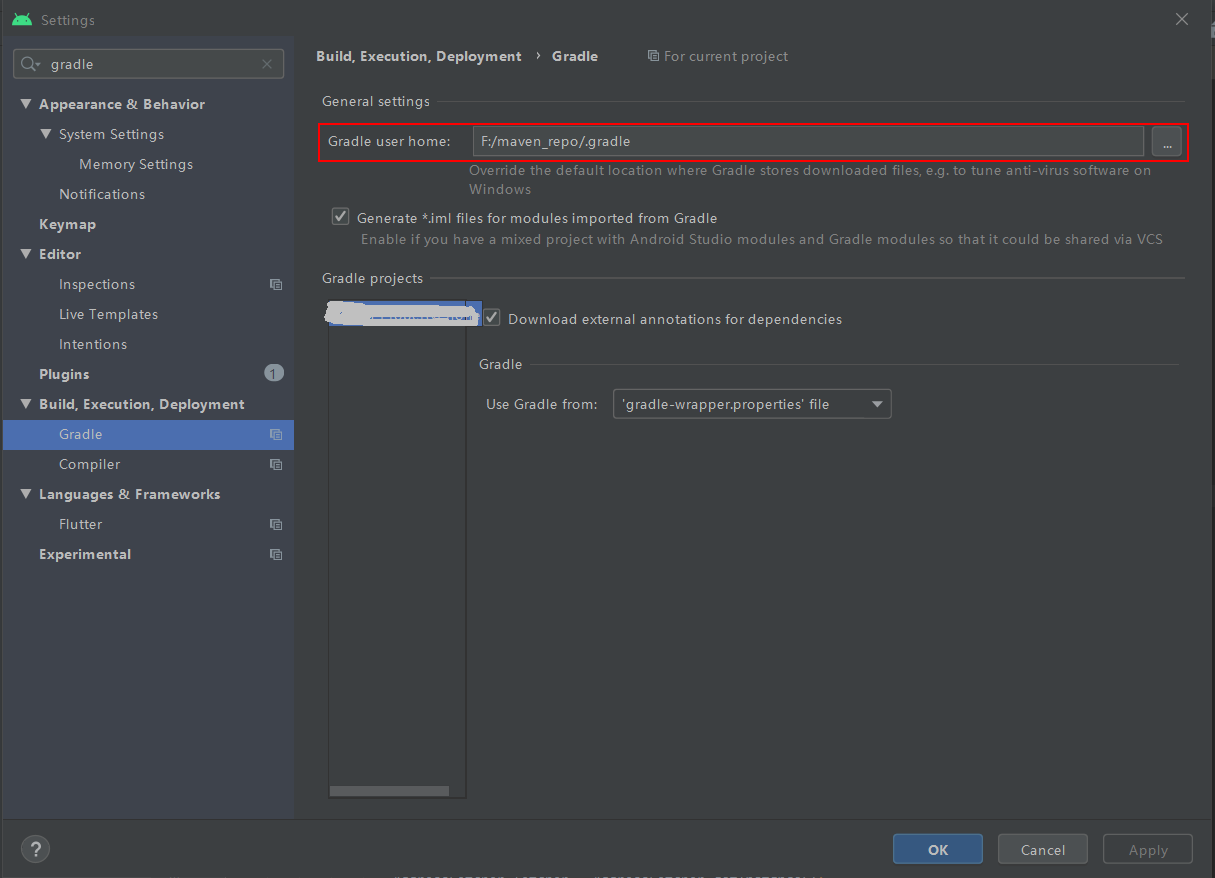Open Notifications settings
The height and width of the screenshot is (878, 1215).
coord(102,194)
